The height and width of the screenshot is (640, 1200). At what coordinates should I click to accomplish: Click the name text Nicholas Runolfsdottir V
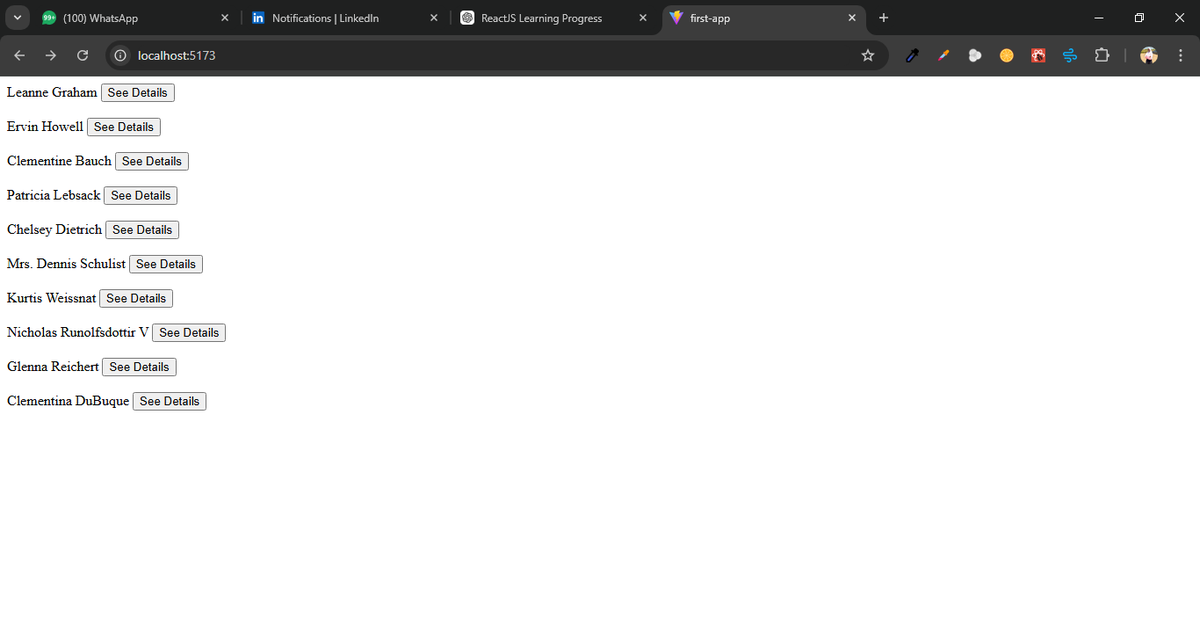coord(78,332)
